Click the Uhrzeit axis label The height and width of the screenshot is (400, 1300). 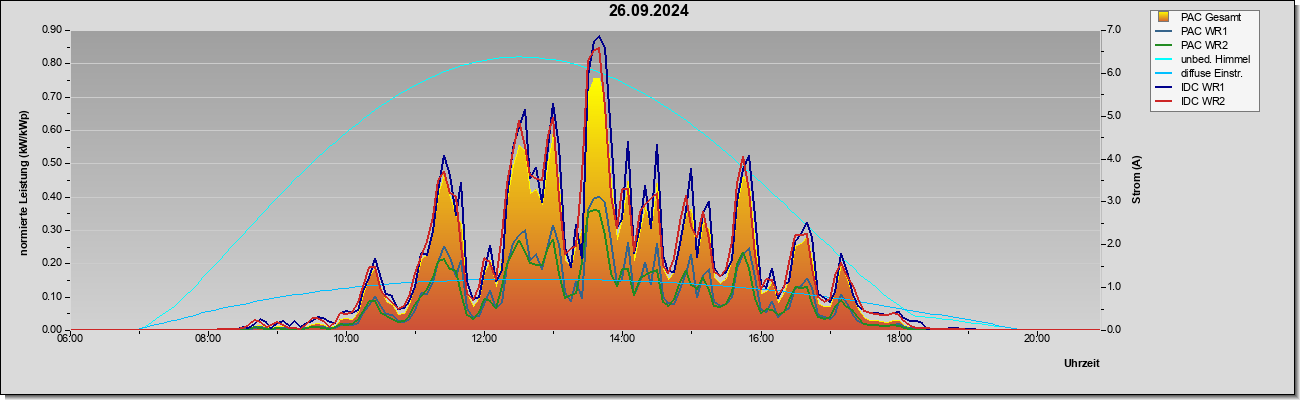click(x=1082, y=364)
